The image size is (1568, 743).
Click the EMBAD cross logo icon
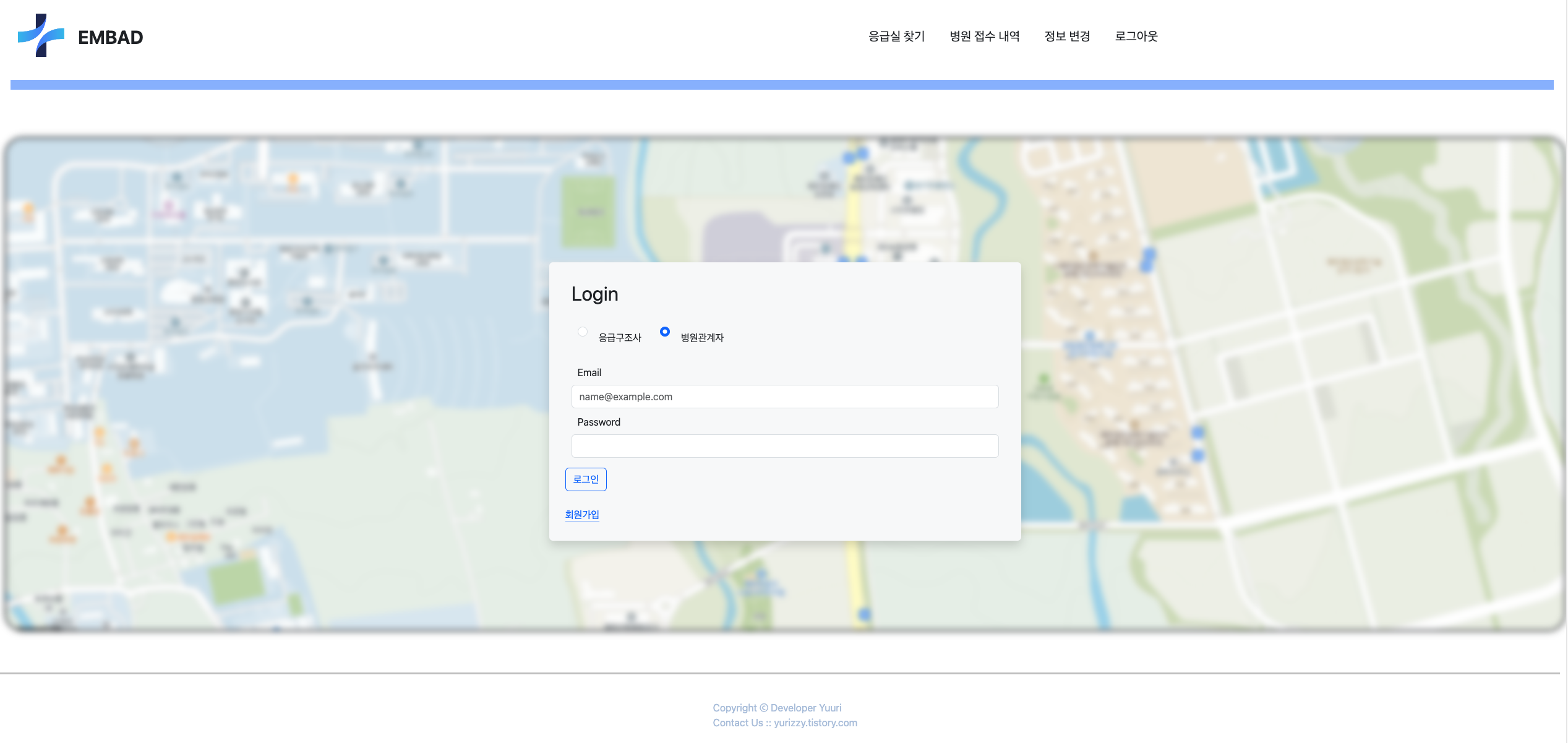click(41, 35)
